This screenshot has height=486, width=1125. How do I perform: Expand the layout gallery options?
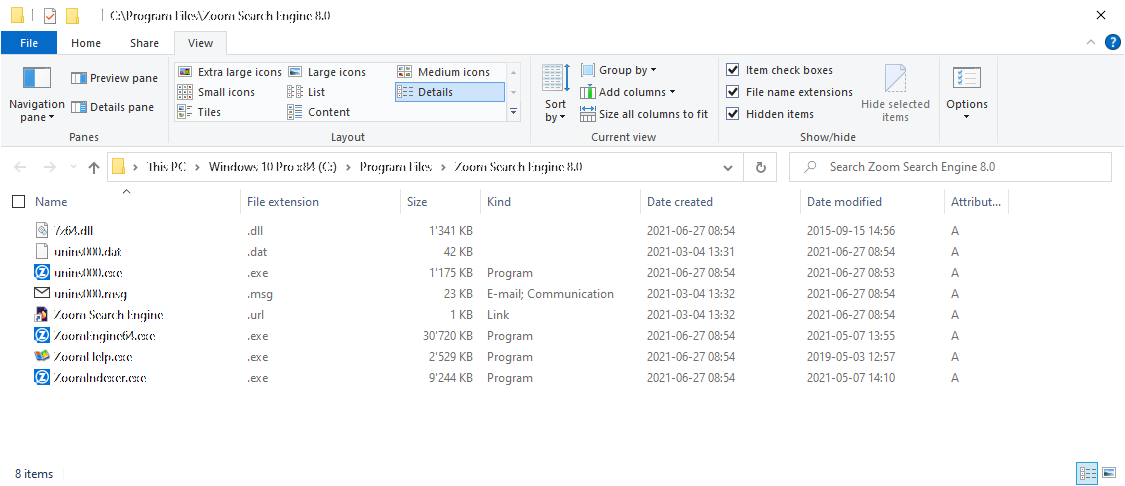pyautogui.click(x=513, y=112)
